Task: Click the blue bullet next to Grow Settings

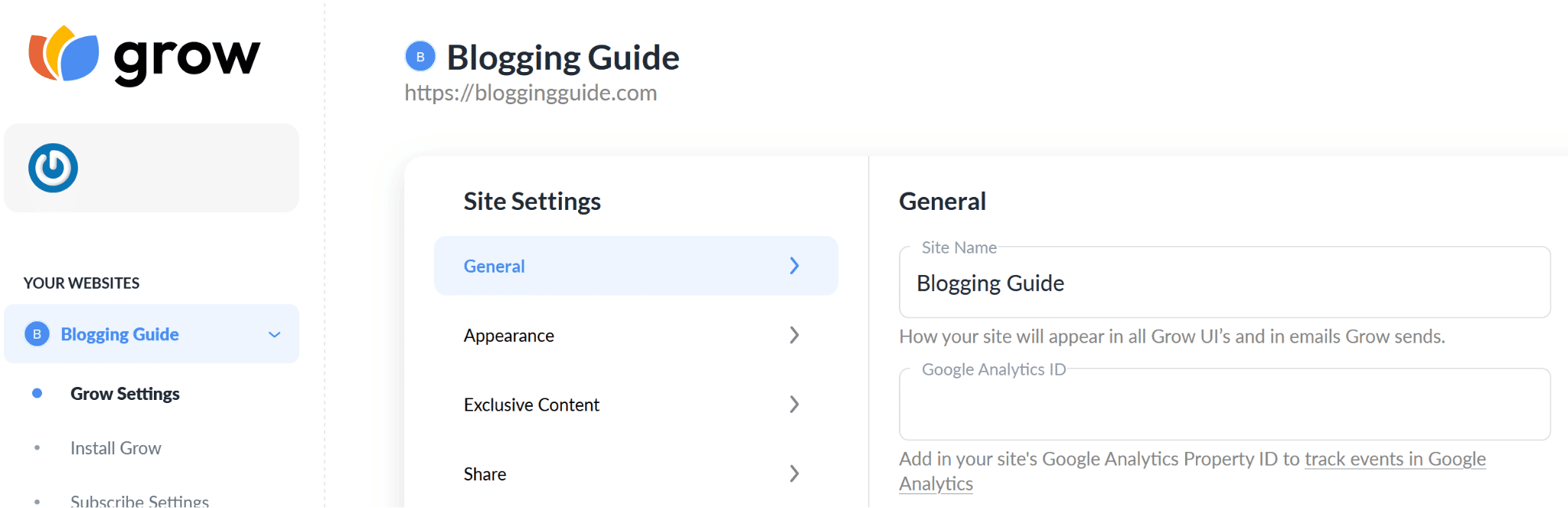Action: [x=37, y=393]
